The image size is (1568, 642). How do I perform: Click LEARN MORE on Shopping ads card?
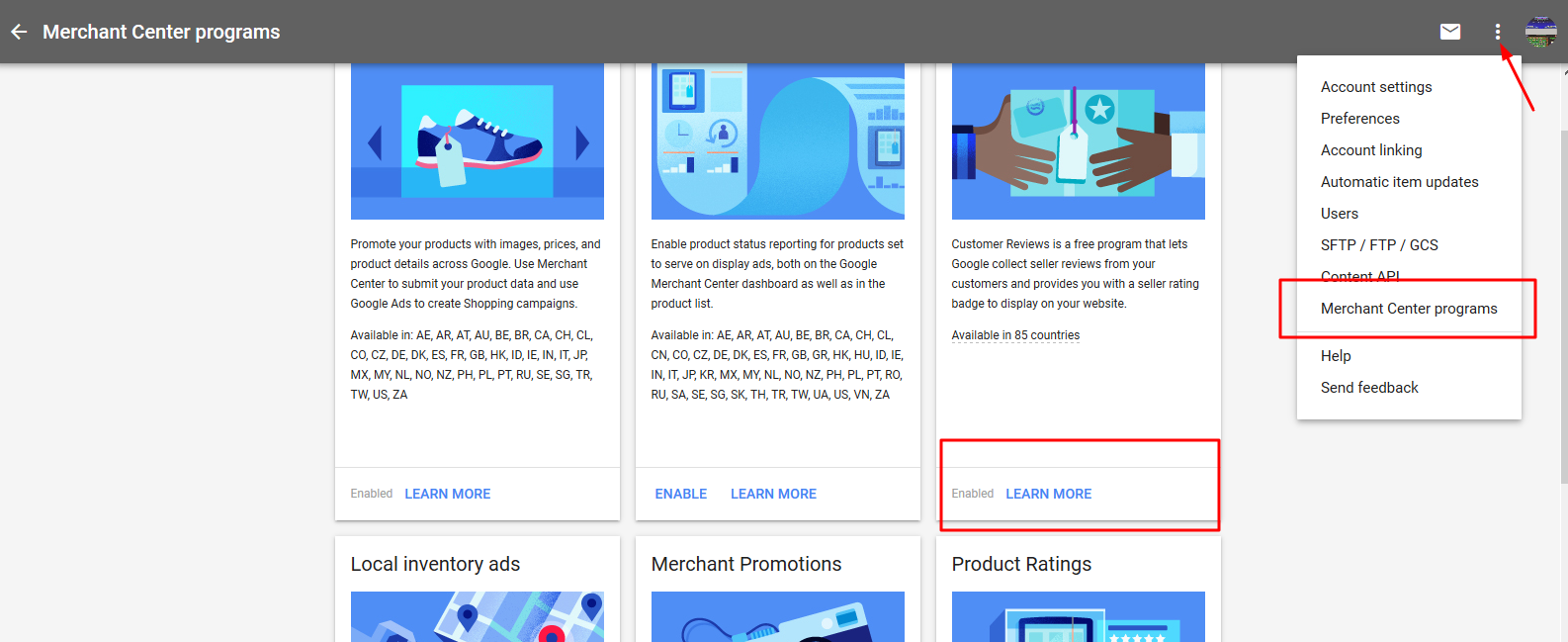pyautogui.click(x=447, y=494)
